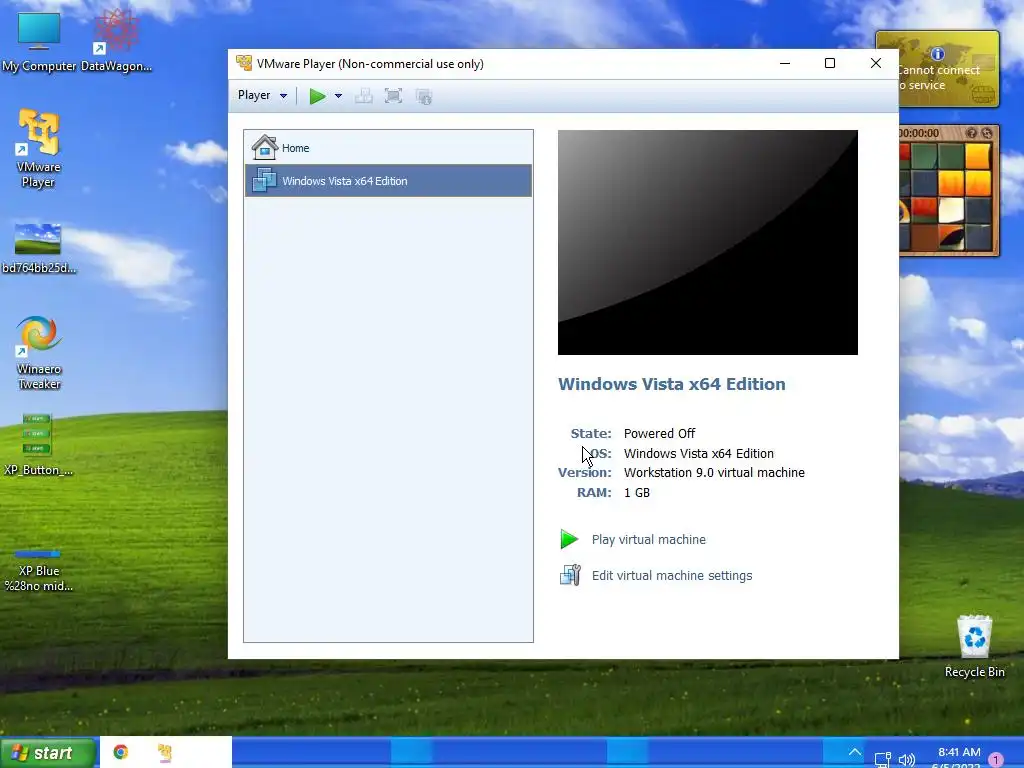Click the info icon on the currency gadget

click(938, 54)
